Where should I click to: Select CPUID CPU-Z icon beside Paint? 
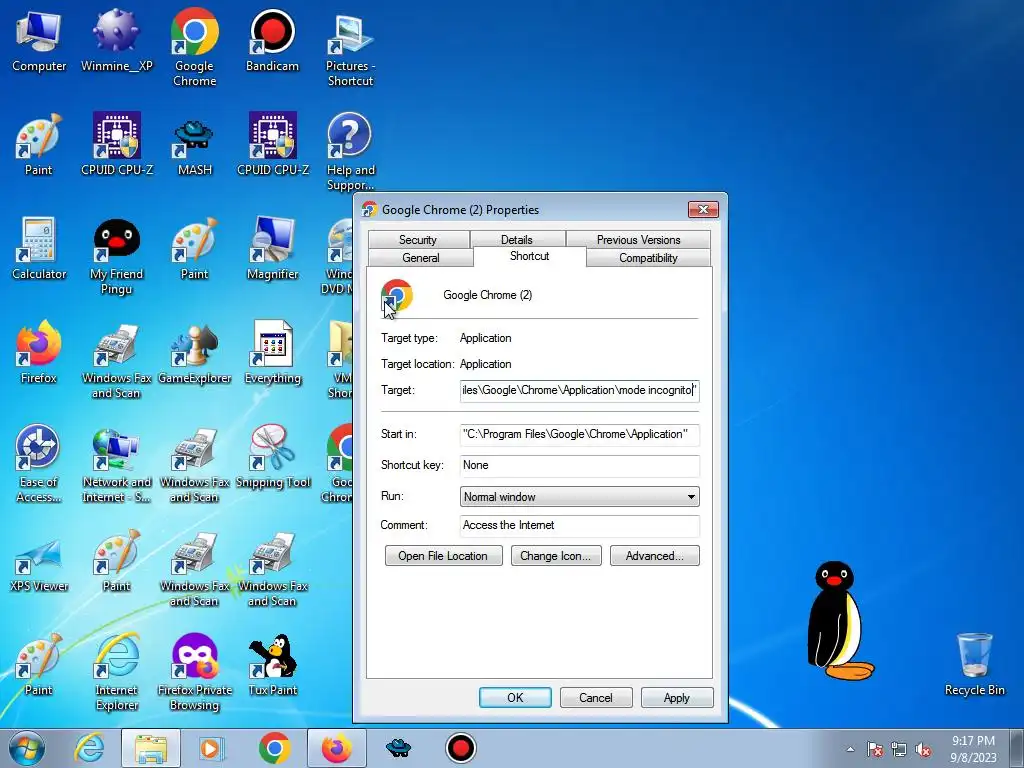[x=116, y=145]
